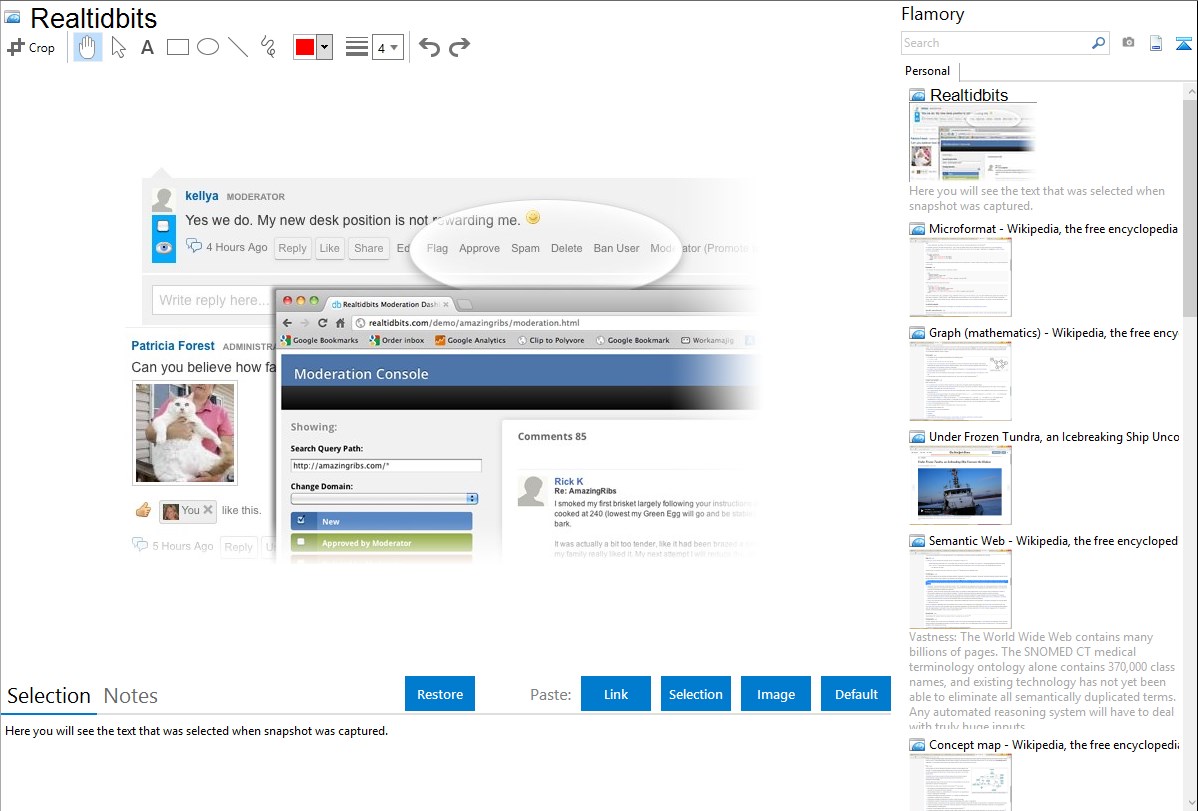
Task: Click the Restore button
Action: point(440,694)
